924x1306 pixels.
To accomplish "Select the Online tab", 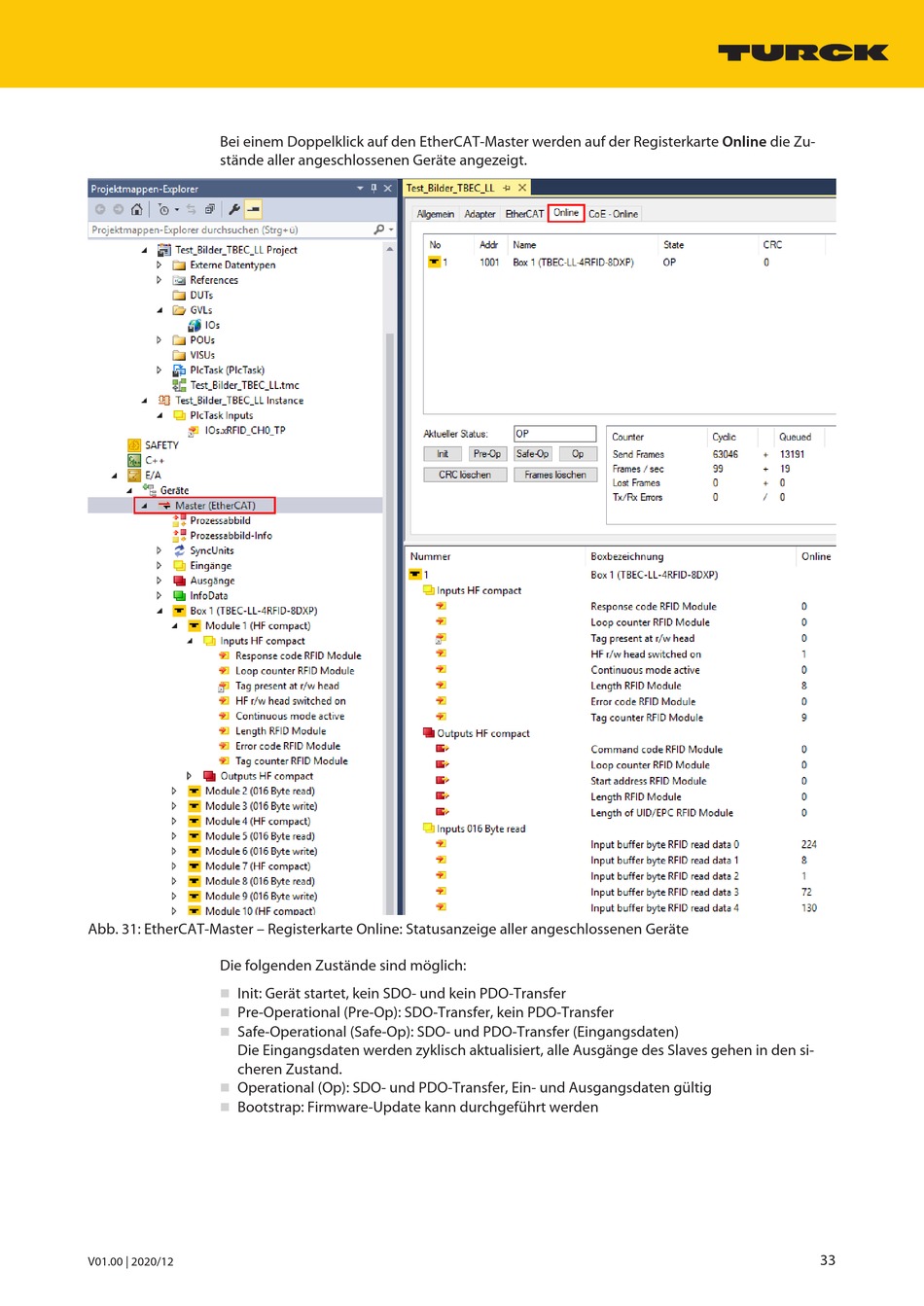I will (x=566, y=213).
